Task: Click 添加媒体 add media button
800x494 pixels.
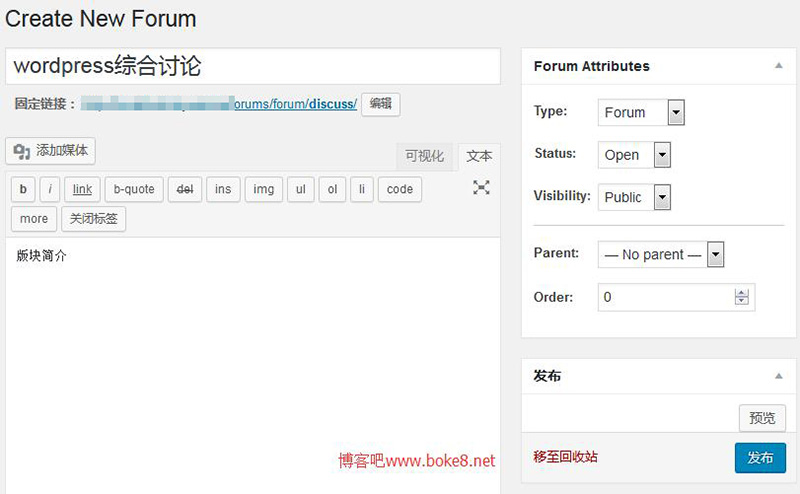Action: (x=51, y=151)
